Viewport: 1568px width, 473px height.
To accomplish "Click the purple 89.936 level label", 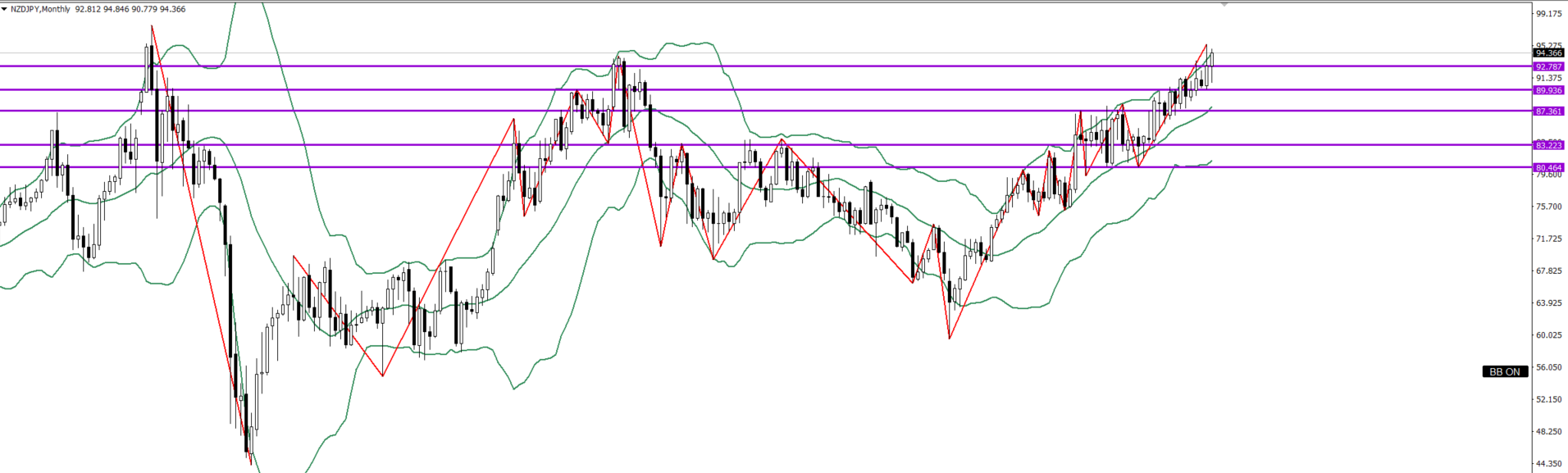I will 1548,90.
